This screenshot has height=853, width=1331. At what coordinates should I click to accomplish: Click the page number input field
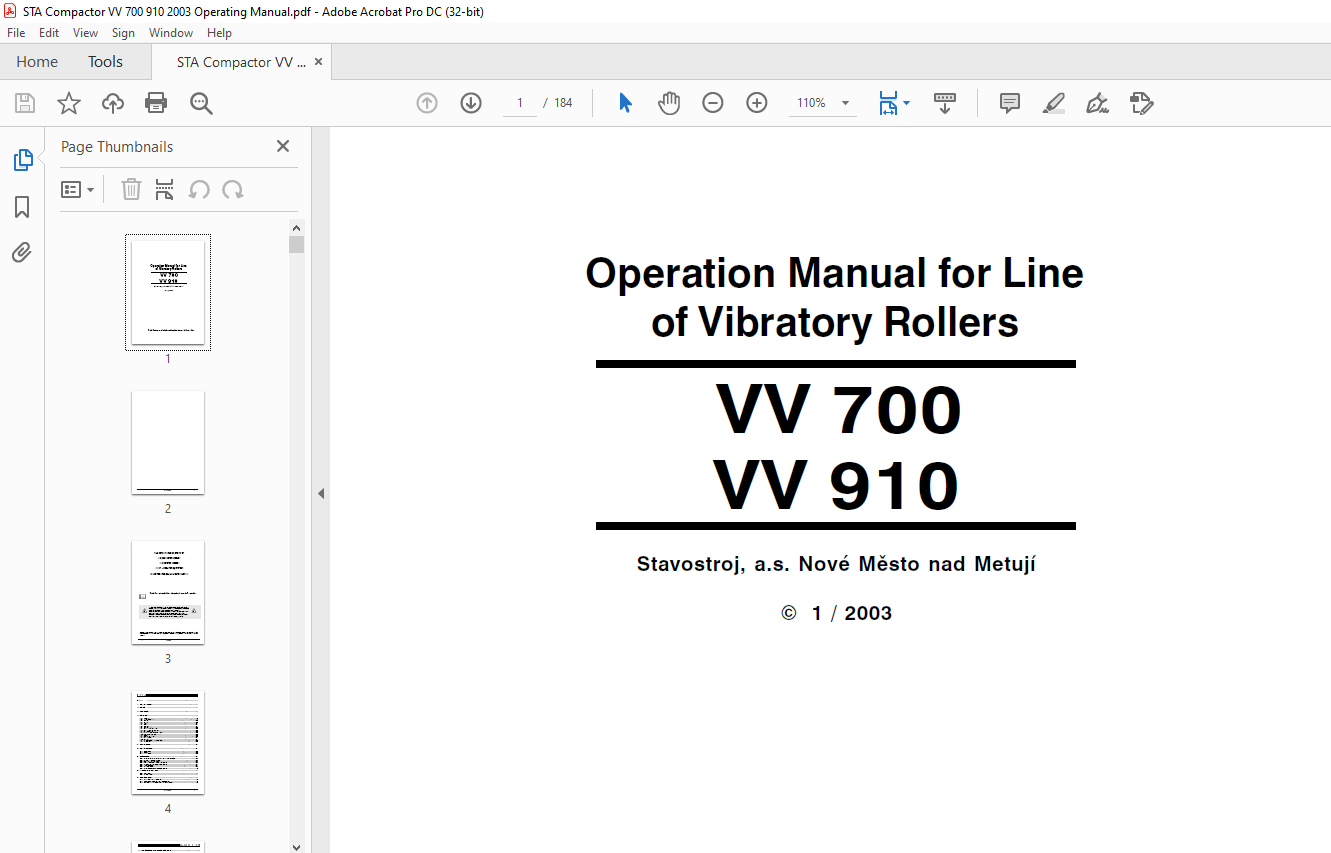[x=520, y=103]
